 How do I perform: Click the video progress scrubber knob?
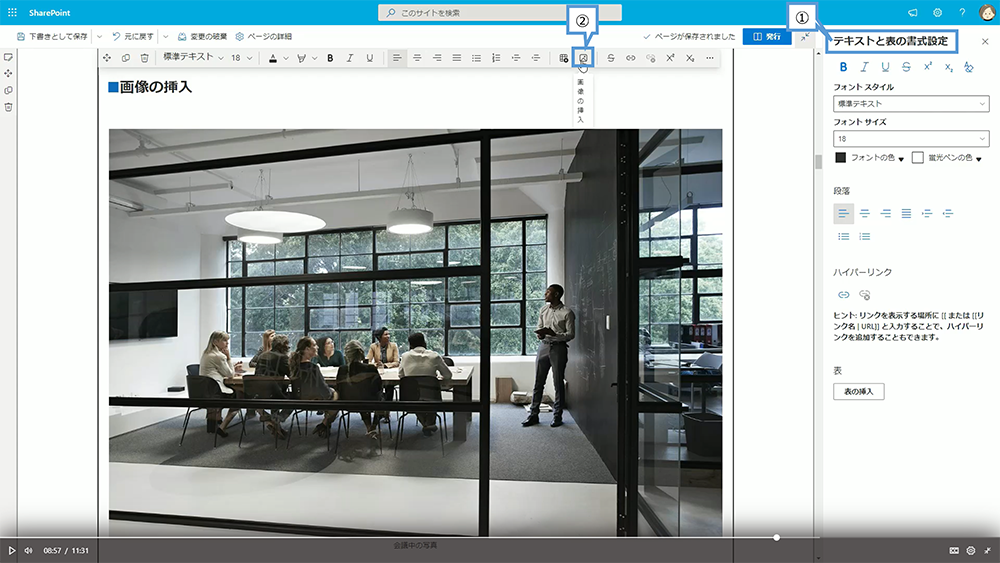[776, 537]
